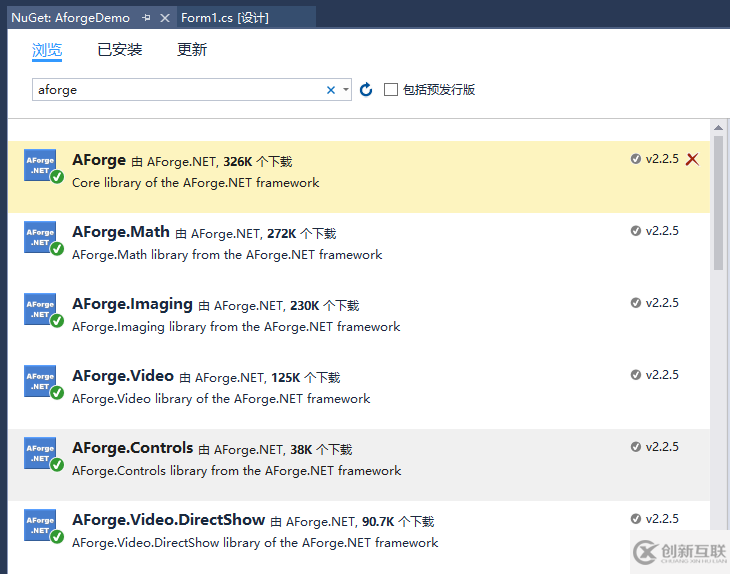The image size is (730, 574).
Task: Click the 230K 个下载 download count
Action: pyautogui.click(x=324, y=306)
